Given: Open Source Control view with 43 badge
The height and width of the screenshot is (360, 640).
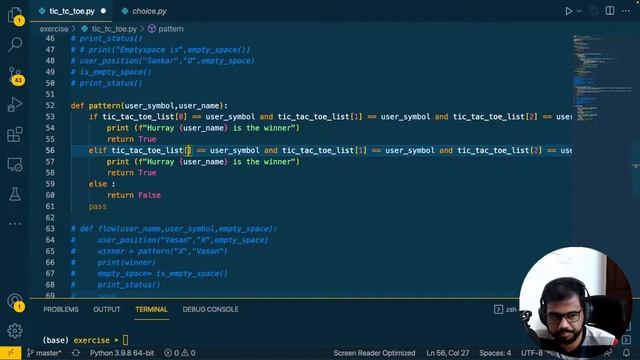Looking at the screenshot, I should [x=16, y=75].
